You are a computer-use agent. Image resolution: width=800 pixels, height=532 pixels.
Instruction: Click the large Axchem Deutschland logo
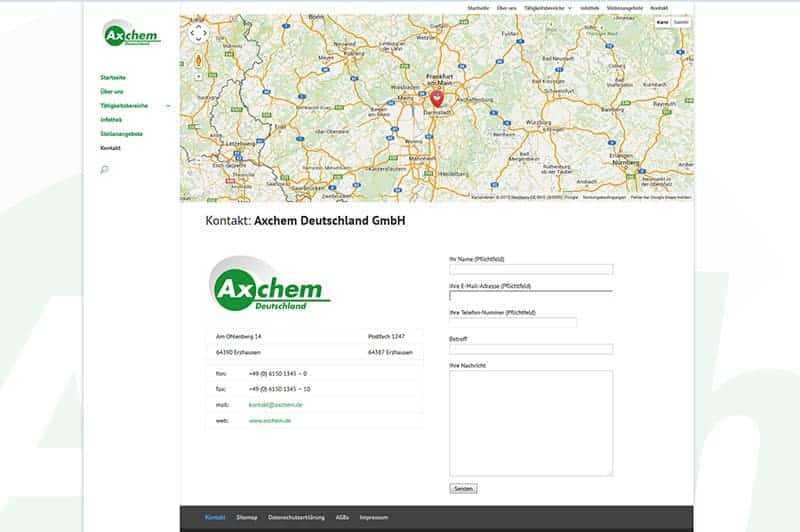click(x=270, y=284)
